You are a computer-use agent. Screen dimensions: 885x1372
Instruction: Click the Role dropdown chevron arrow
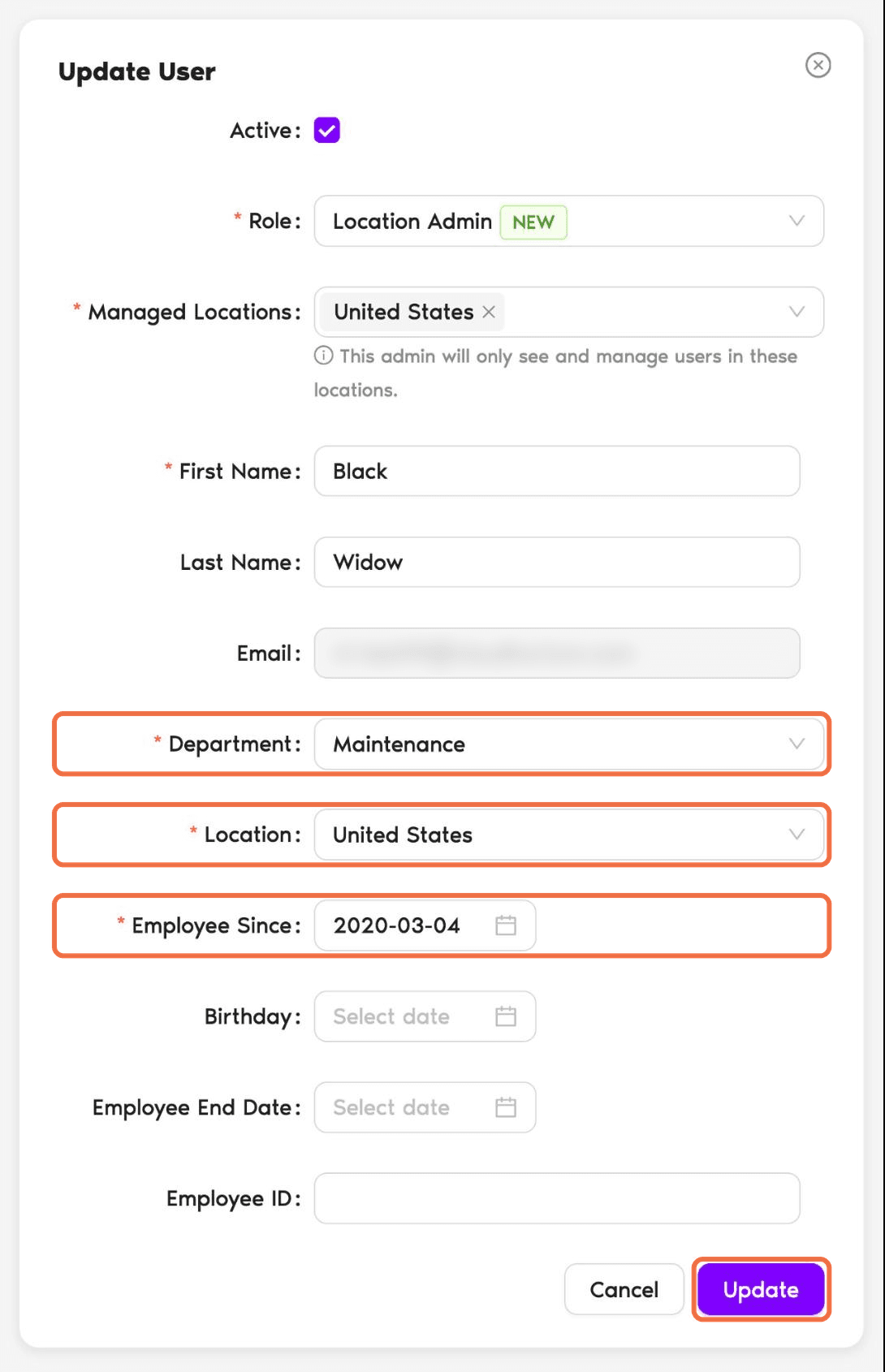796,221
